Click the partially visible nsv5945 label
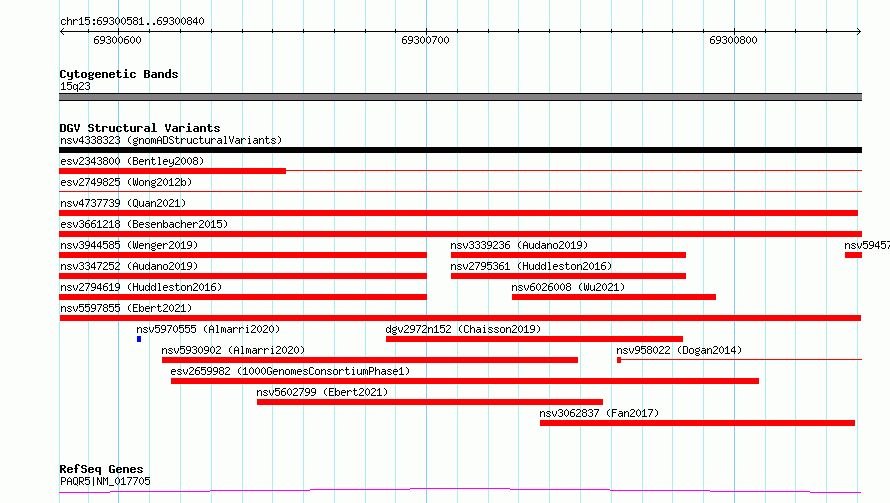 click(867, 245)
